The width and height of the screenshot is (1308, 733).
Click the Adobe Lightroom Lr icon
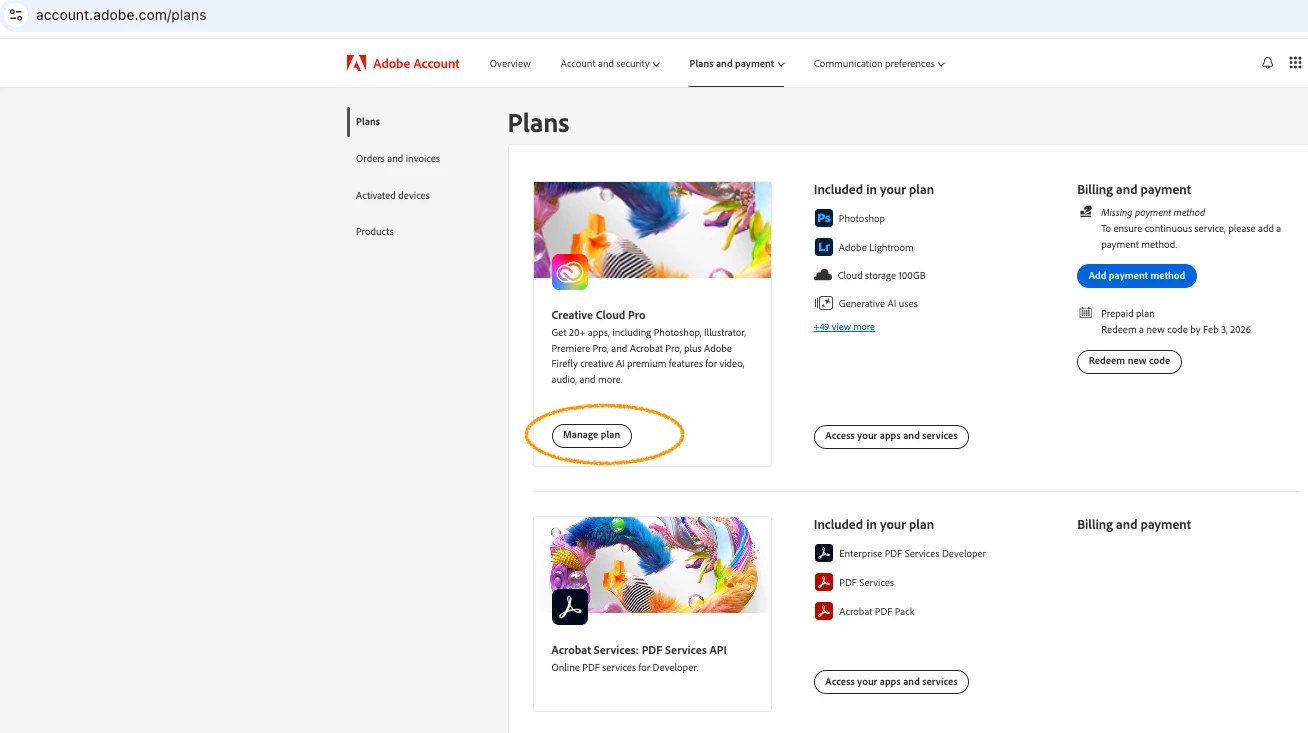824,247
